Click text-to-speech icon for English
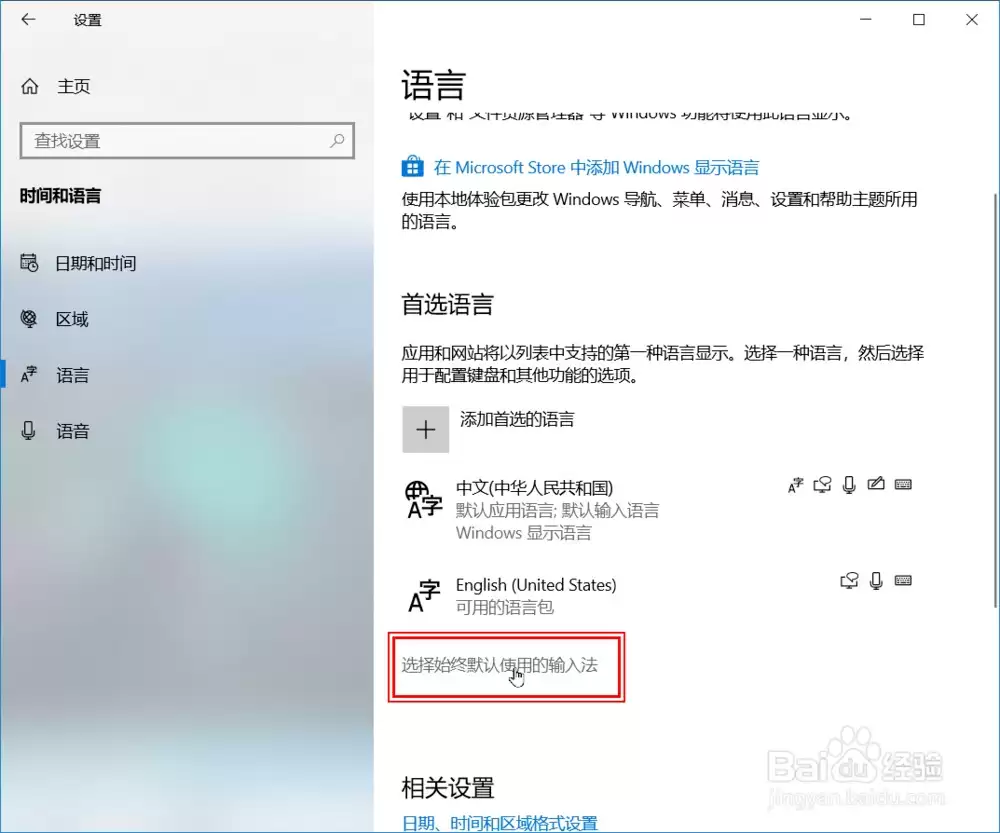Viewport: 1000px width, 833px height. pyautogui.click(x=849, y=580)
